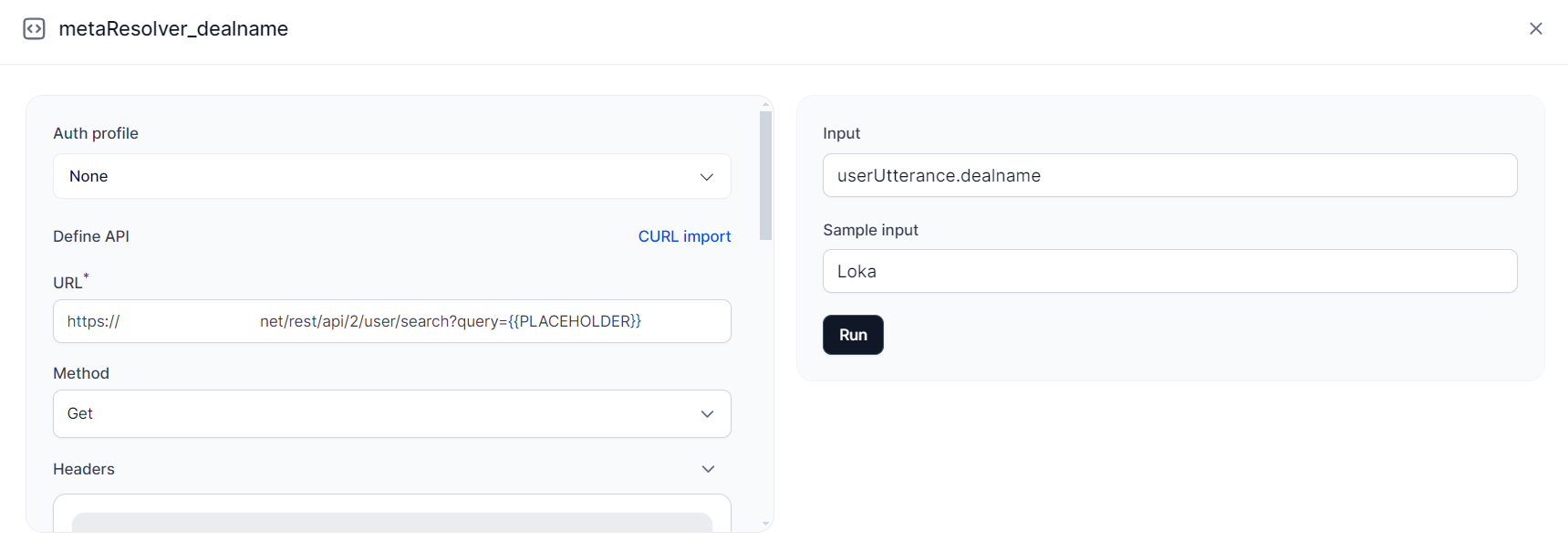Select the userUtterance.dealname Input field
Viewport: 1568px width, 552px height.
coord(1168,175)
